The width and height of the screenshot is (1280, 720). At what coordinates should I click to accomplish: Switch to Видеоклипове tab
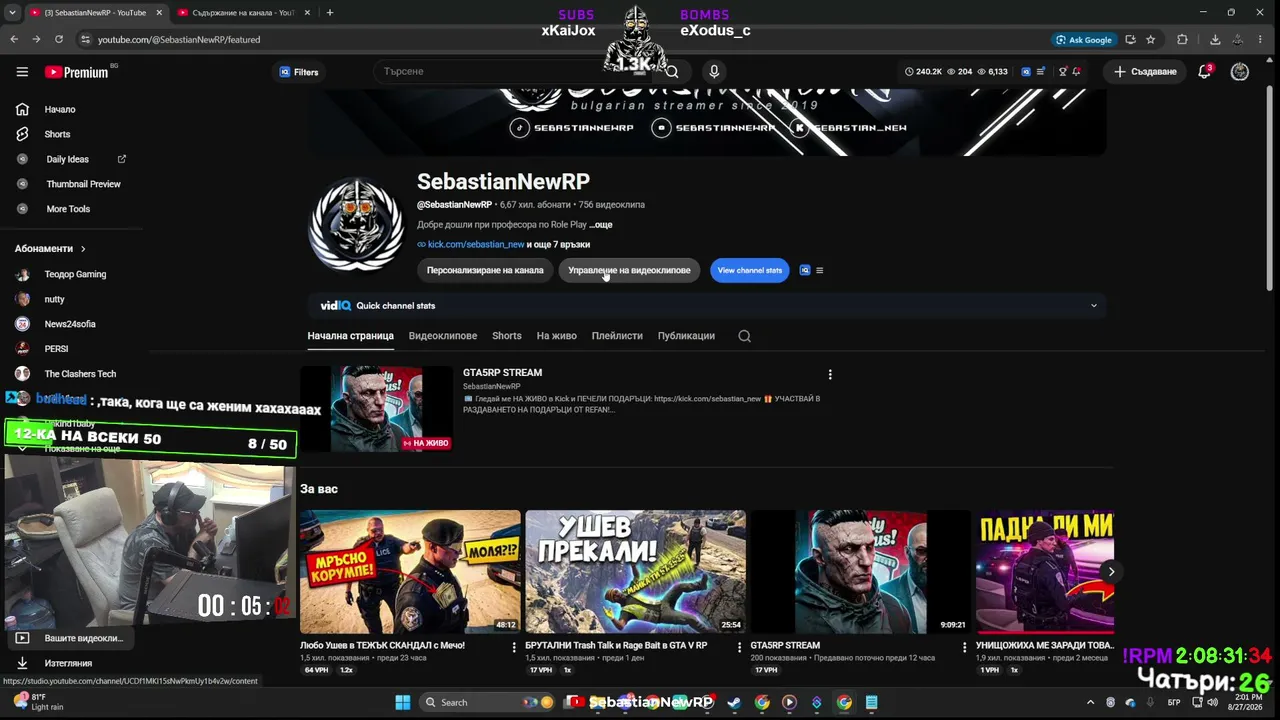(x=443, y=336)
